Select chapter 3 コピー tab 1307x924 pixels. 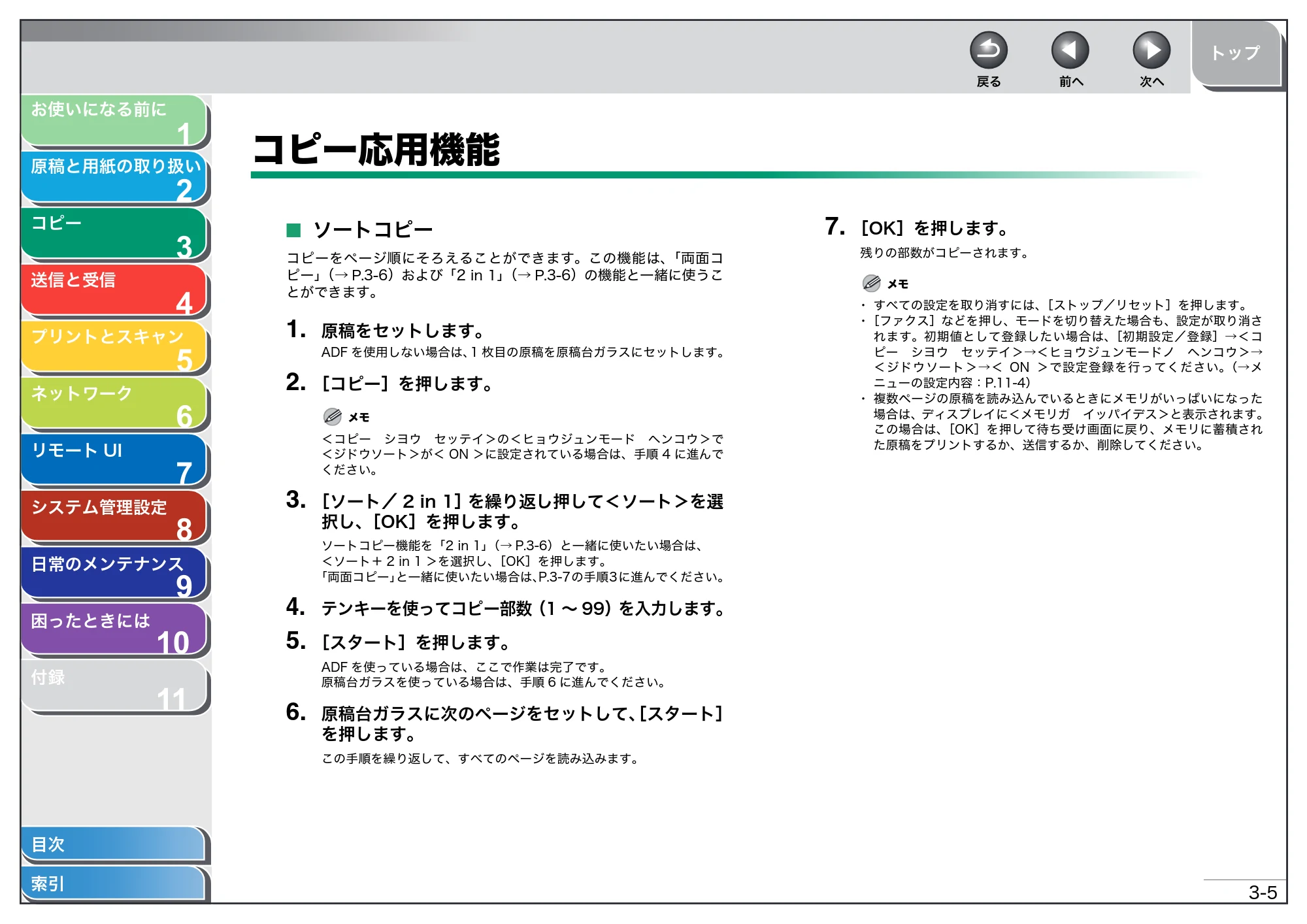coord(114,234)
